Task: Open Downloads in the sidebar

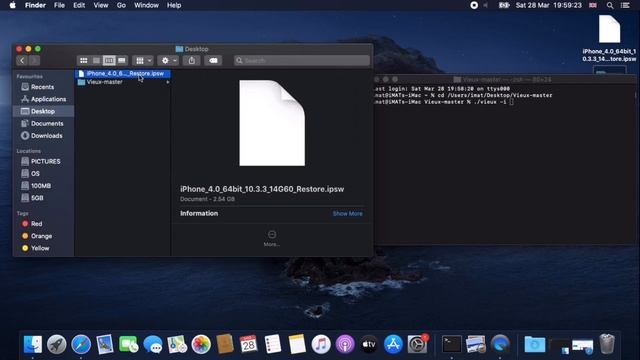Action: point(42,136)
